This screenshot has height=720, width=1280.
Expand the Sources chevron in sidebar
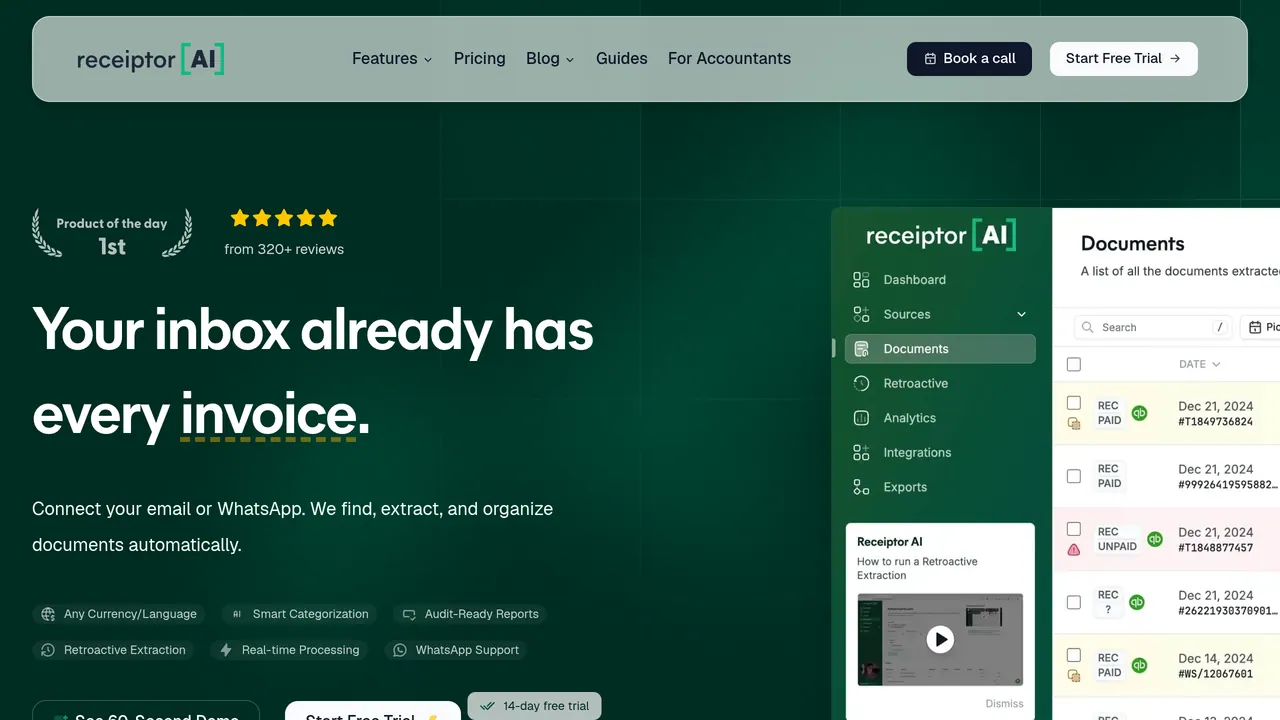(1021, 314)
